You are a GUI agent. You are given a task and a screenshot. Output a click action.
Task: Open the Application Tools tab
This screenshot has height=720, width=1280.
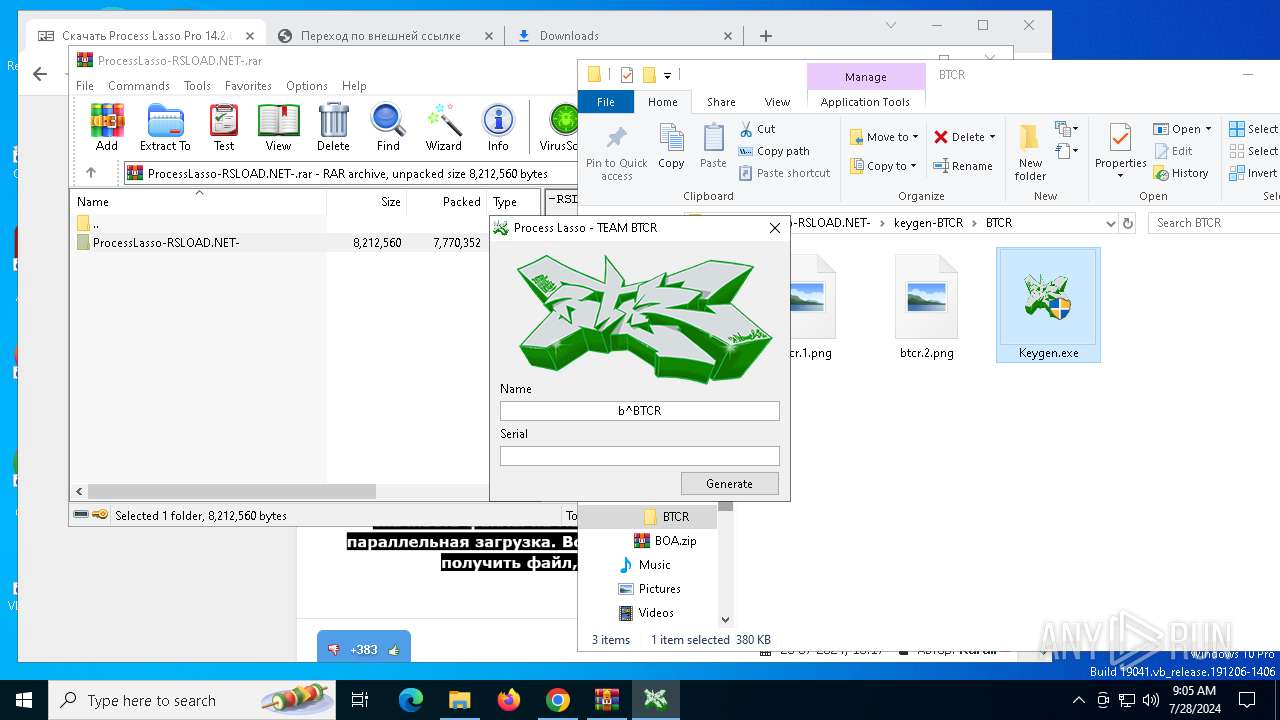[865, 102]
